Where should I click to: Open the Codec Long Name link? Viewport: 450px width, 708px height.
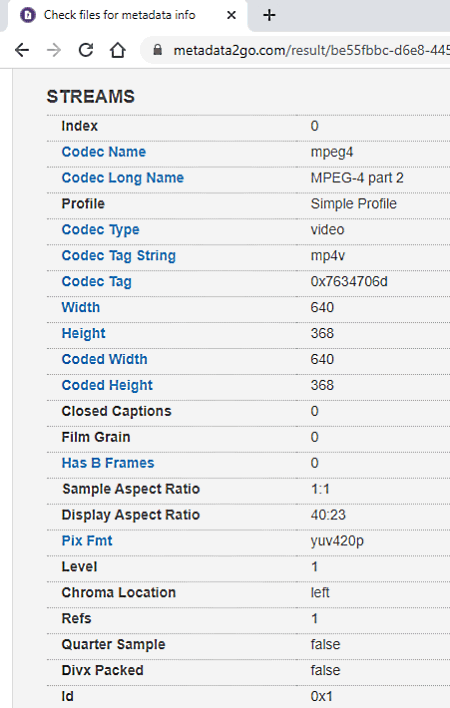(123, 178)
